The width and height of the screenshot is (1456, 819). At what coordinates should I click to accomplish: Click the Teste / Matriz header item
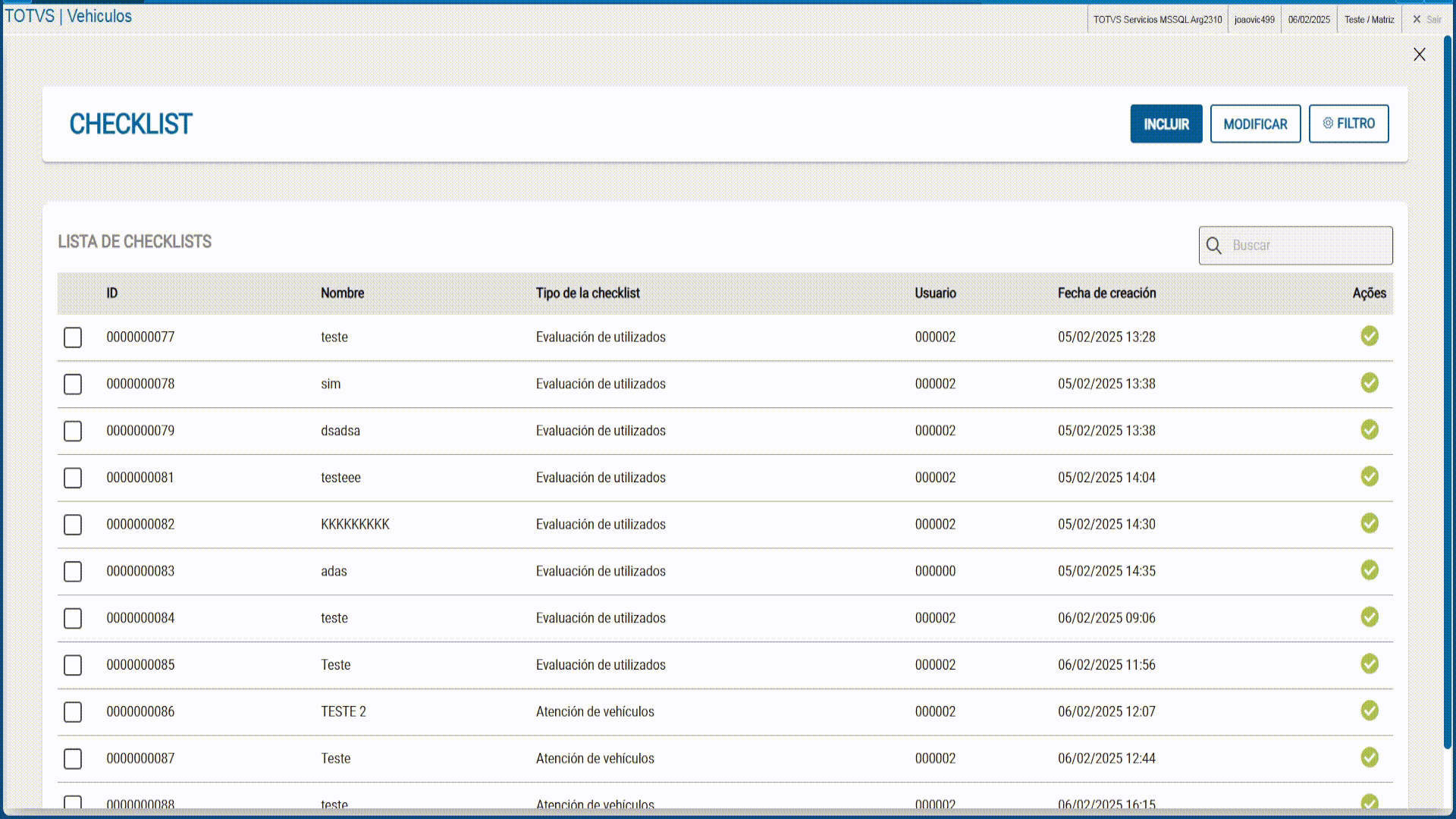[x=1369, y=20]
